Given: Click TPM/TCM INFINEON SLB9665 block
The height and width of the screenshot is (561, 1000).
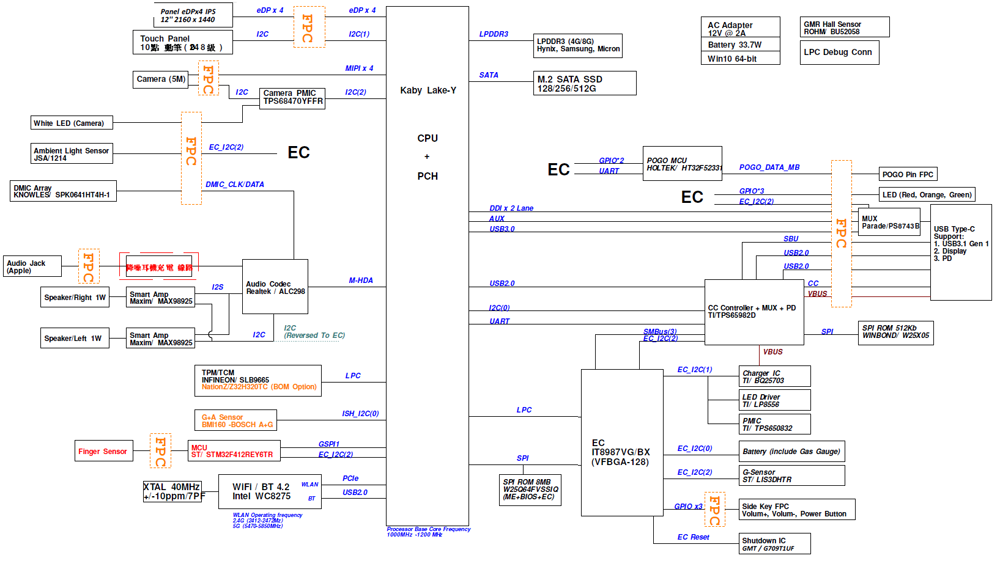Looking at the screenshot, I should pyautogui.click(x=258, y=381).
